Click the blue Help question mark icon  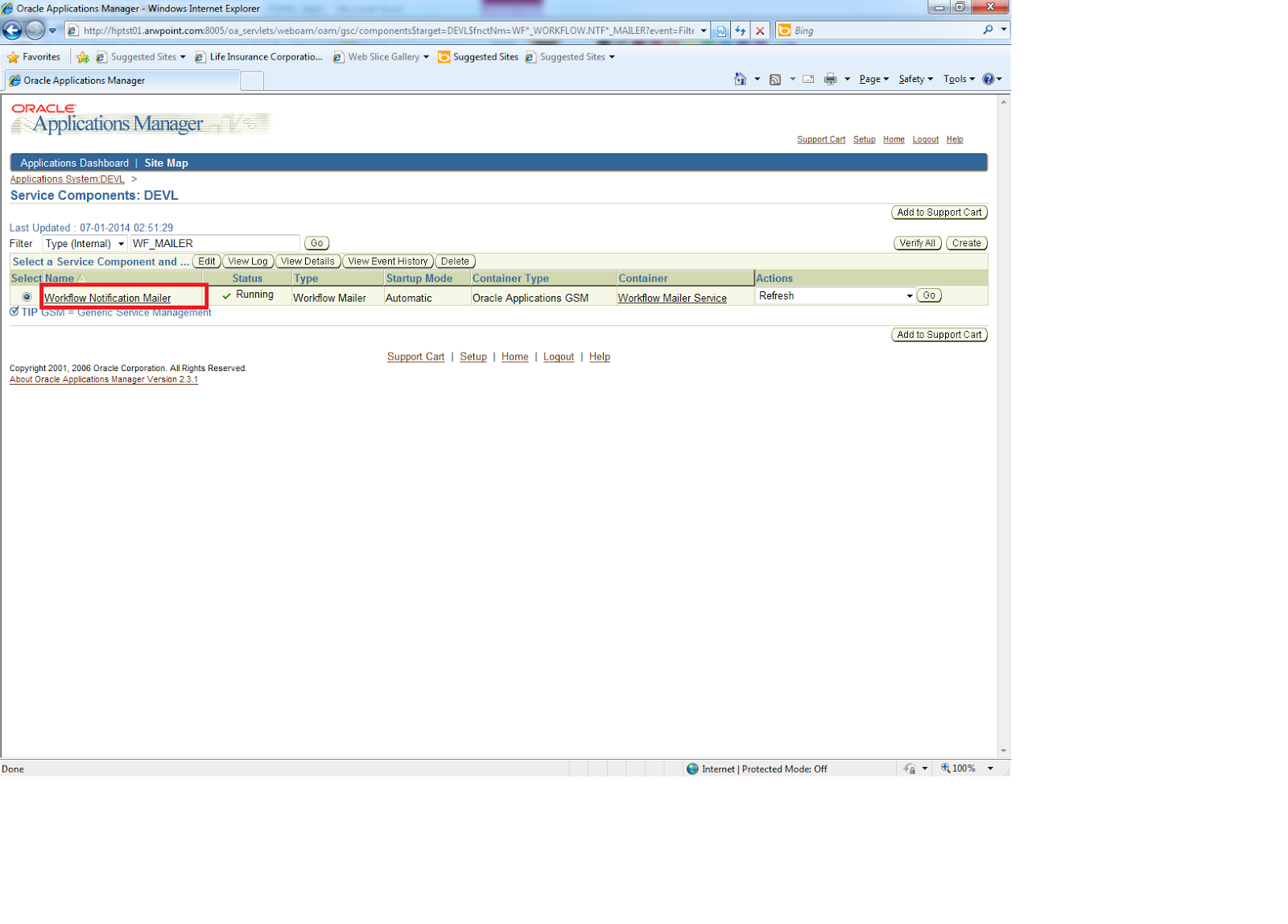989,79
